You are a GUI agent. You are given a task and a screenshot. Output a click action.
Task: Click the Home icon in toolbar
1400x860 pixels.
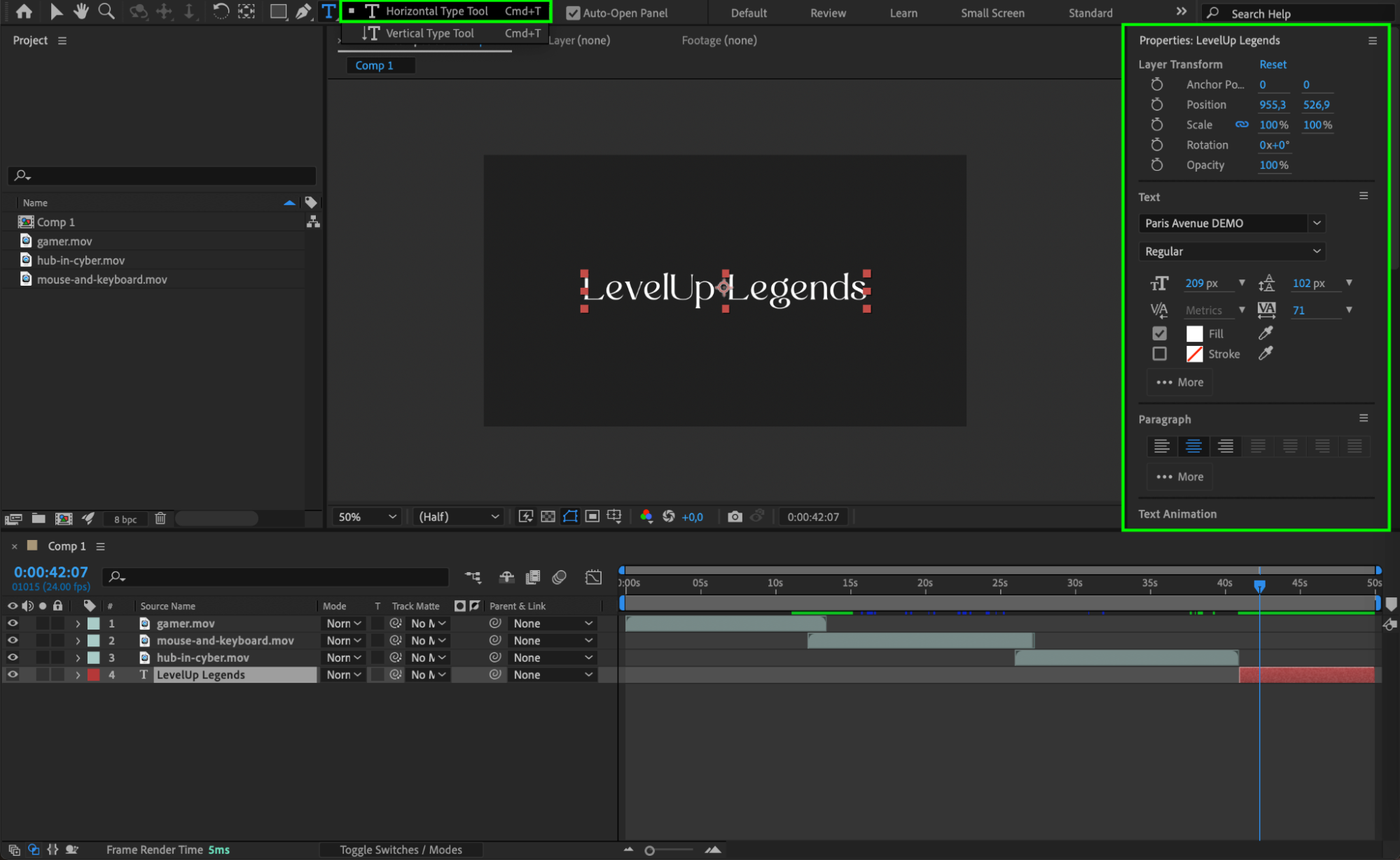(24, 11)
